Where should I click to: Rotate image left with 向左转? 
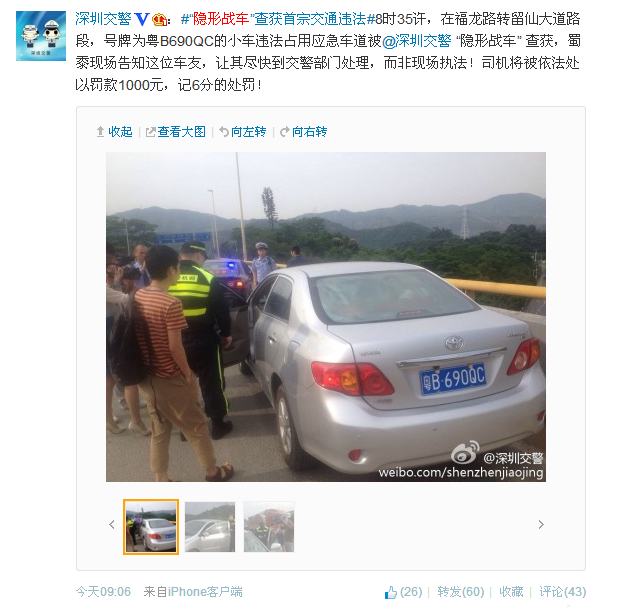click(x=243, y=131)
